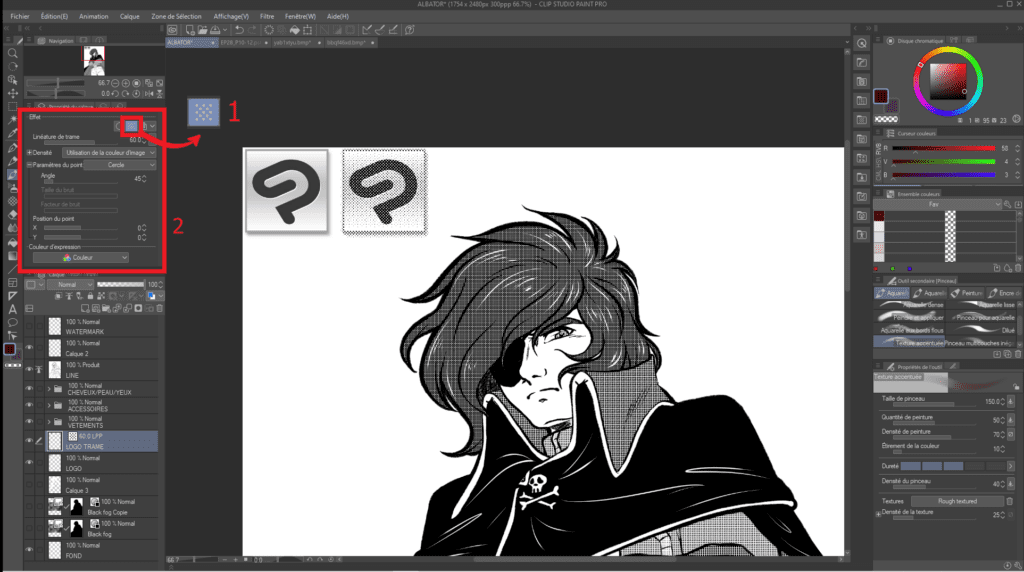This screenshot has width=1024, height=572.
Task: Select the Eraser tool
Action: (x=12, y=215)
